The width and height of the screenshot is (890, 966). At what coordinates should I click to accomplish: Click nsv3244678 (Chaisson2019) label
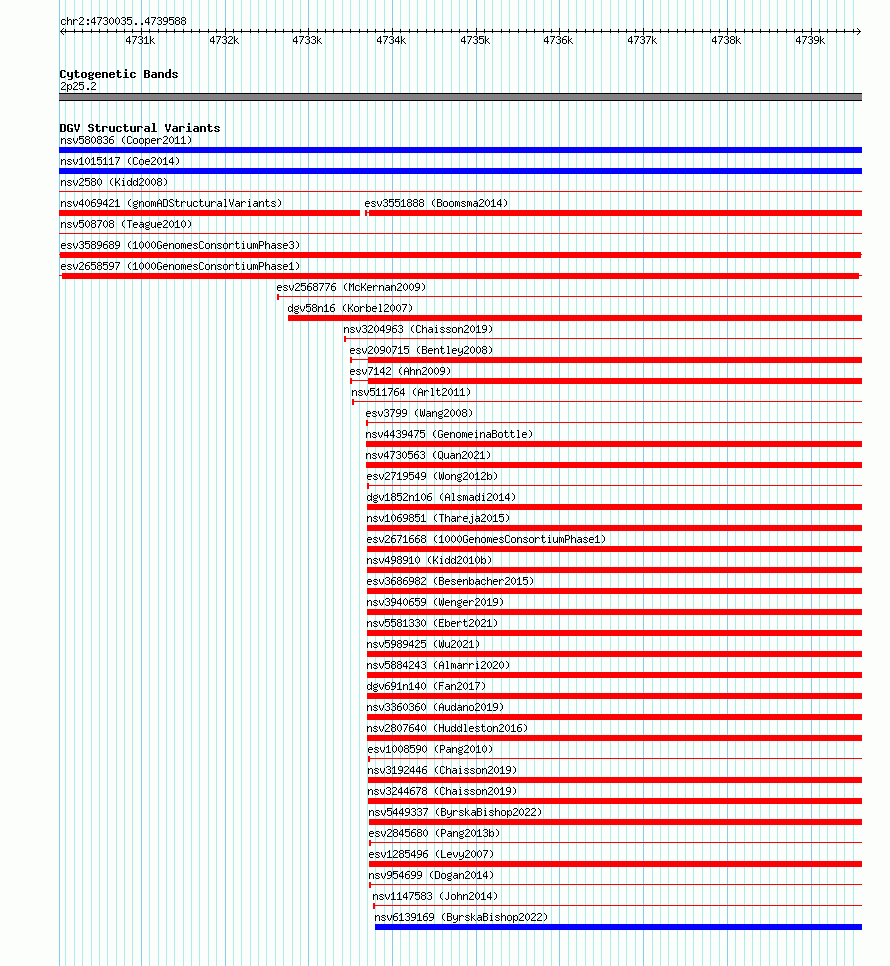(x=442, y=791)
